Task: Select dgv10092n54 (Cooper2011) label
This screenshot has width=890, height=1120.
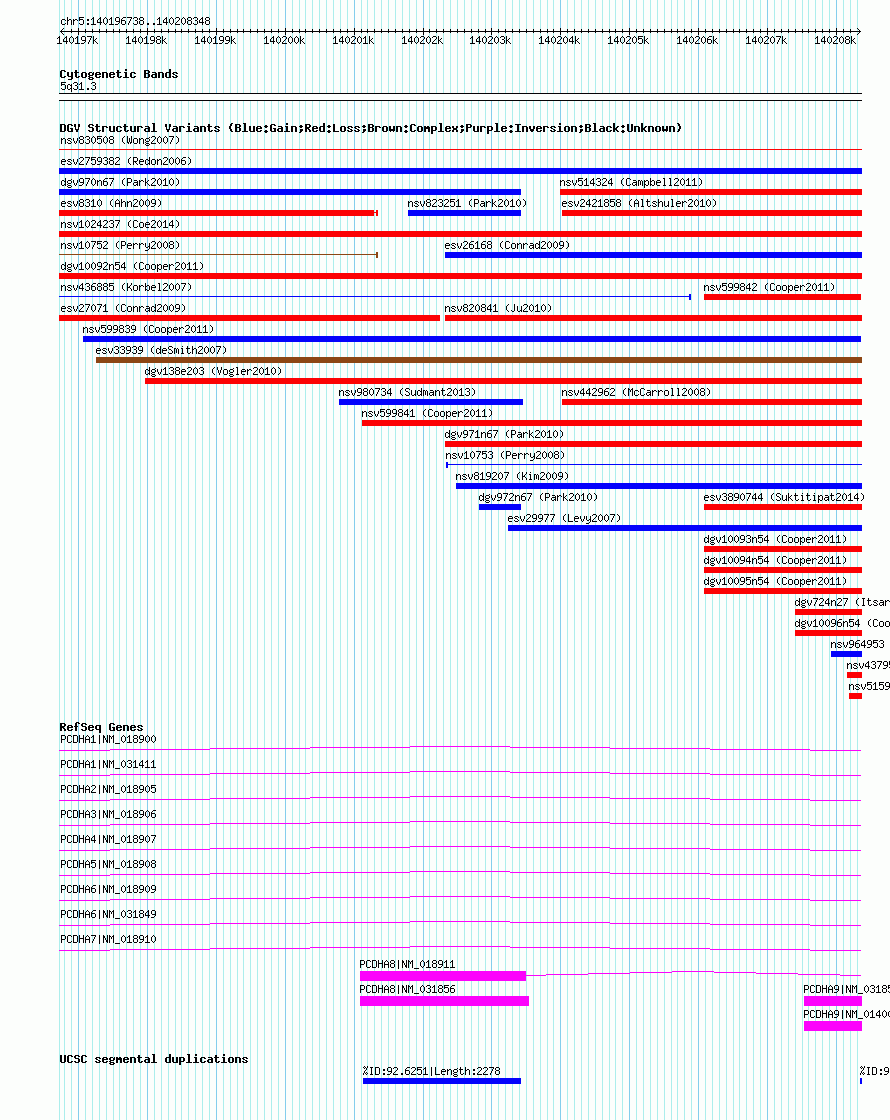Action: pyautogui.click(x=132, y=266)
